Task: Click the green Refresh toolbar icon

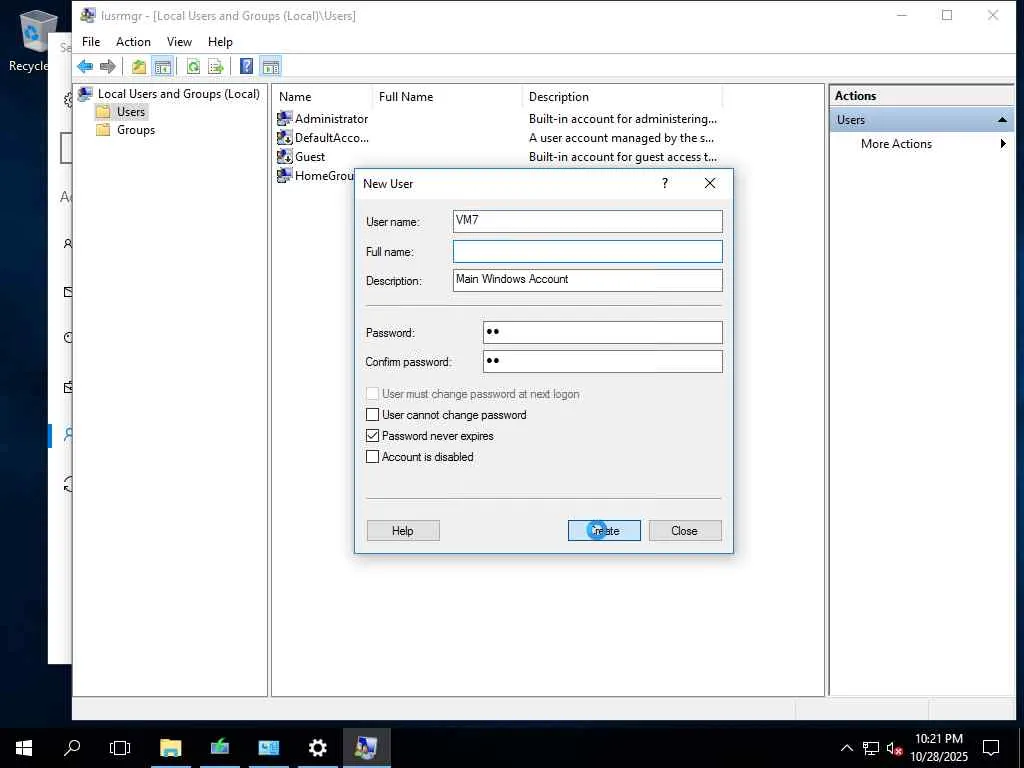Action: pos(193,67)
